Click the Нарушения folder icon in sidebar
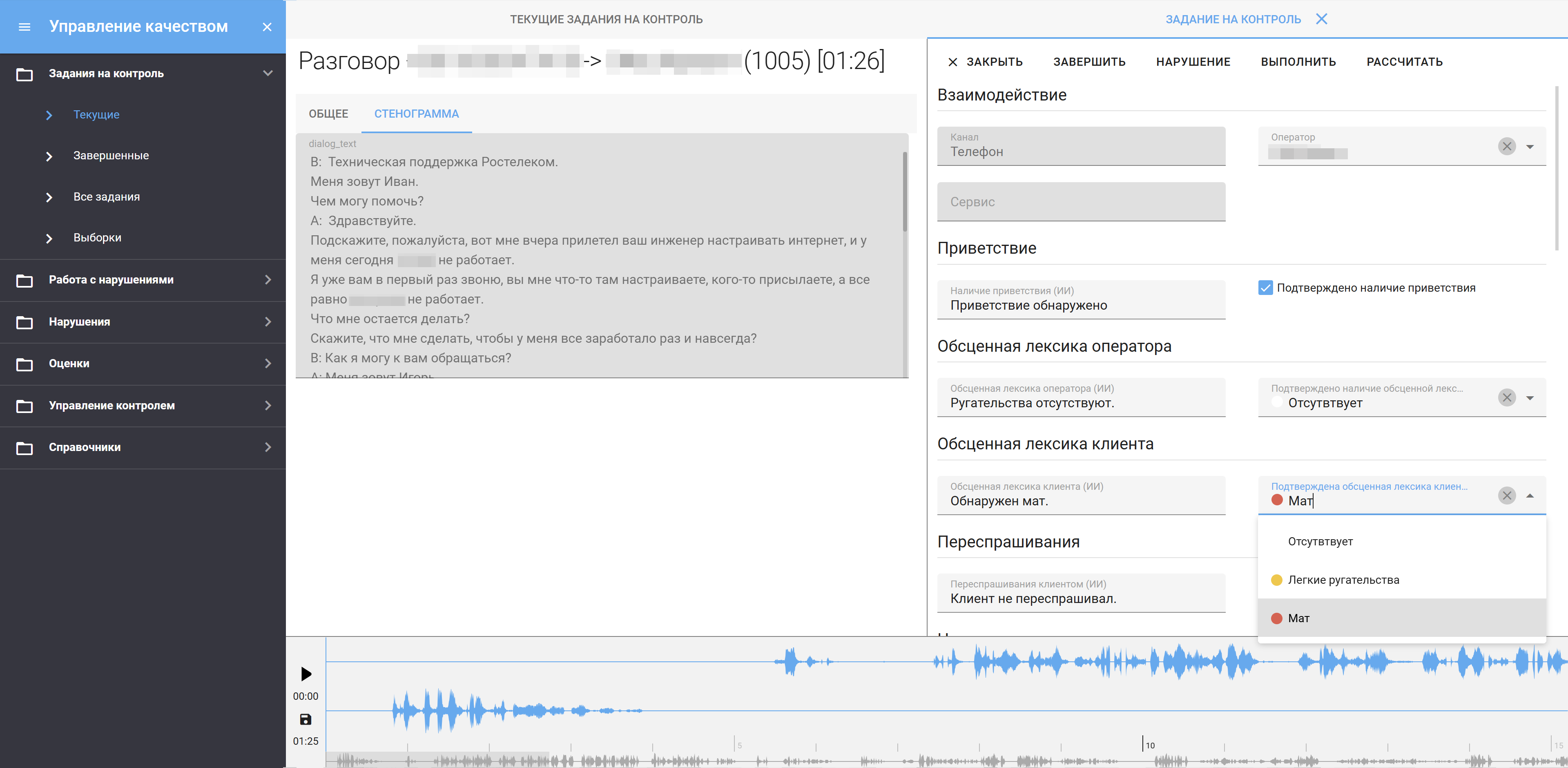 pyautogui.click(x=25, y=322)
